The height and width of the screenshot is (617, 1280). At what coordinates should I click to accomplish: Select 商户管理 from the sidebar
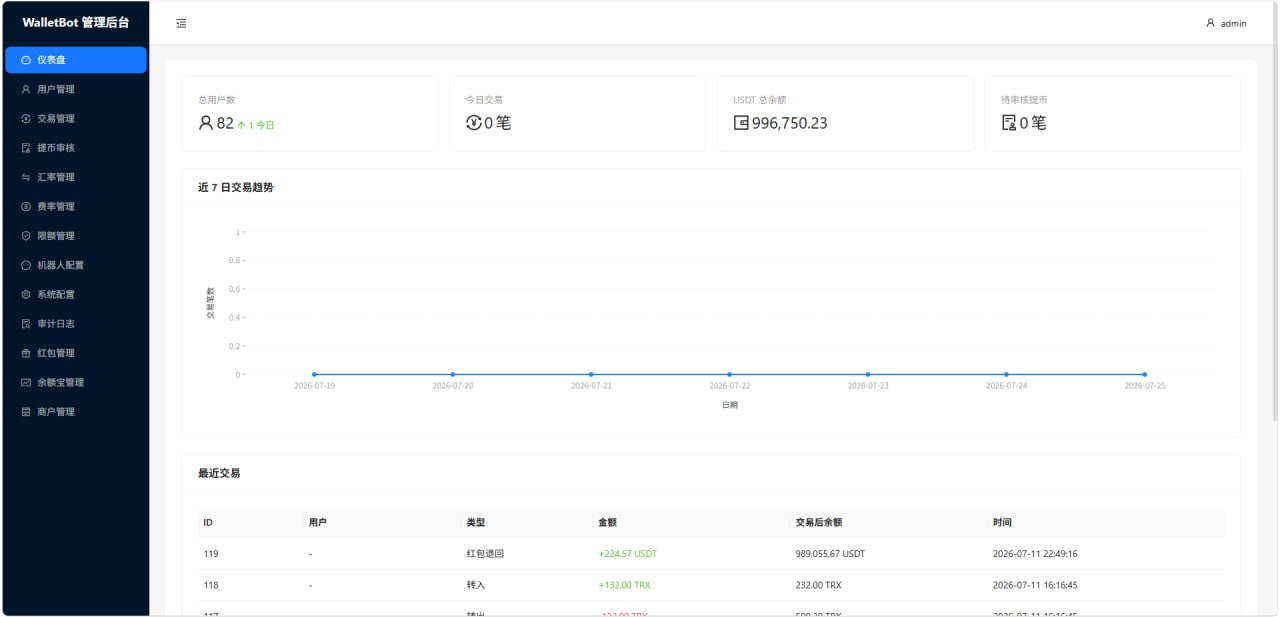click(x=76, y=412)
